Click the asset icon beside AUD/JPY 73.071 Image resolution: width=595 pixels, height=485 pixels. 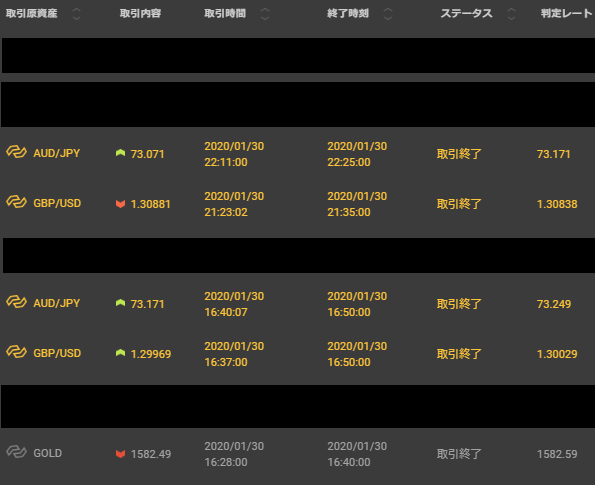pos(16,152)
